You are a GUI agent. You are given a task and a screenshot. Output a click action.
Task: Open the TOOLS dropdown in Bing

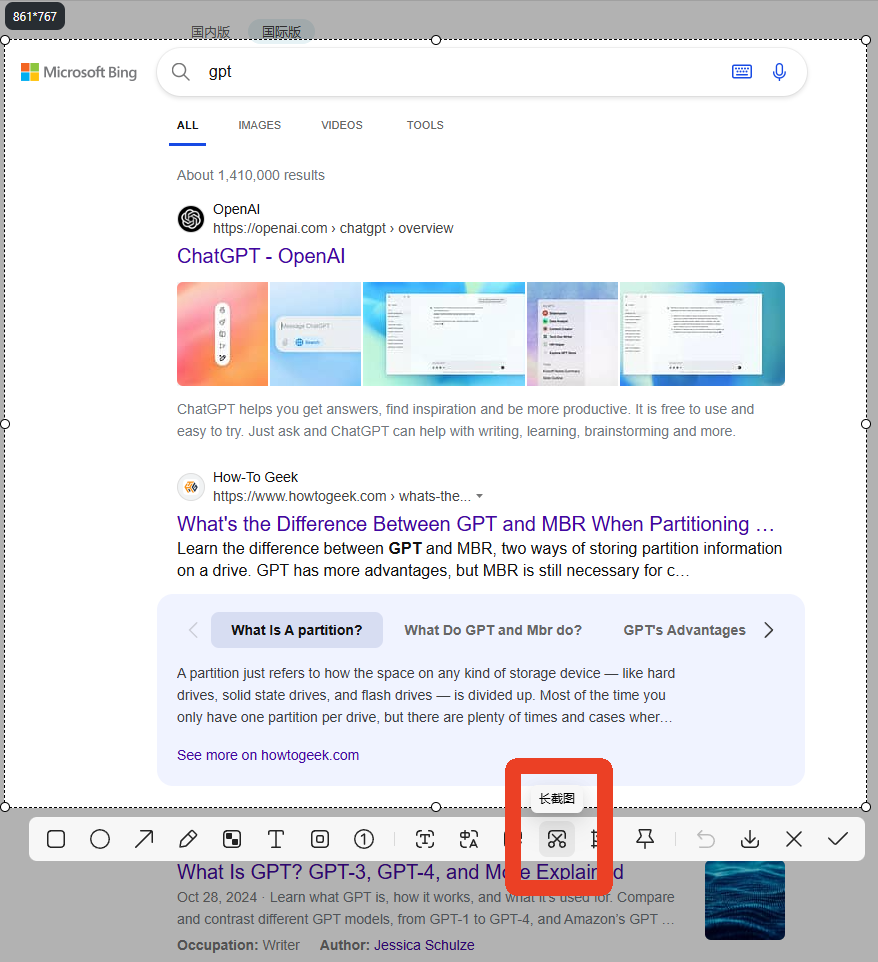click(x=425, y=125)
